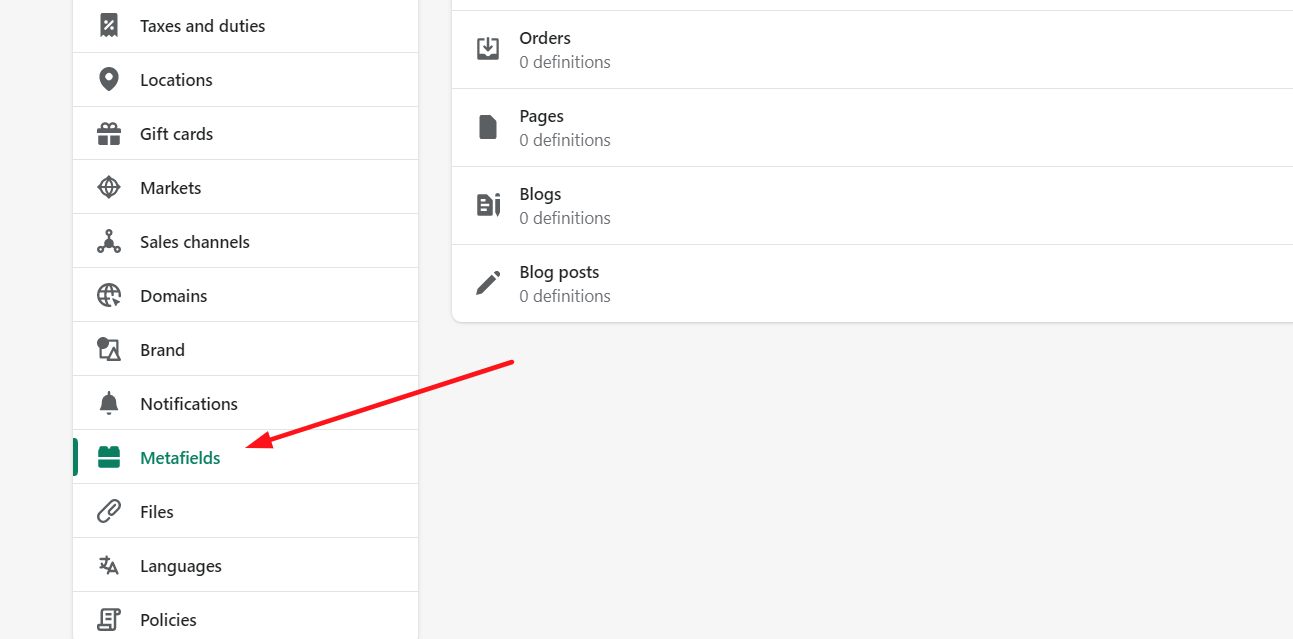
Task: Click the Domains globe icon
Action: (109, 296)
